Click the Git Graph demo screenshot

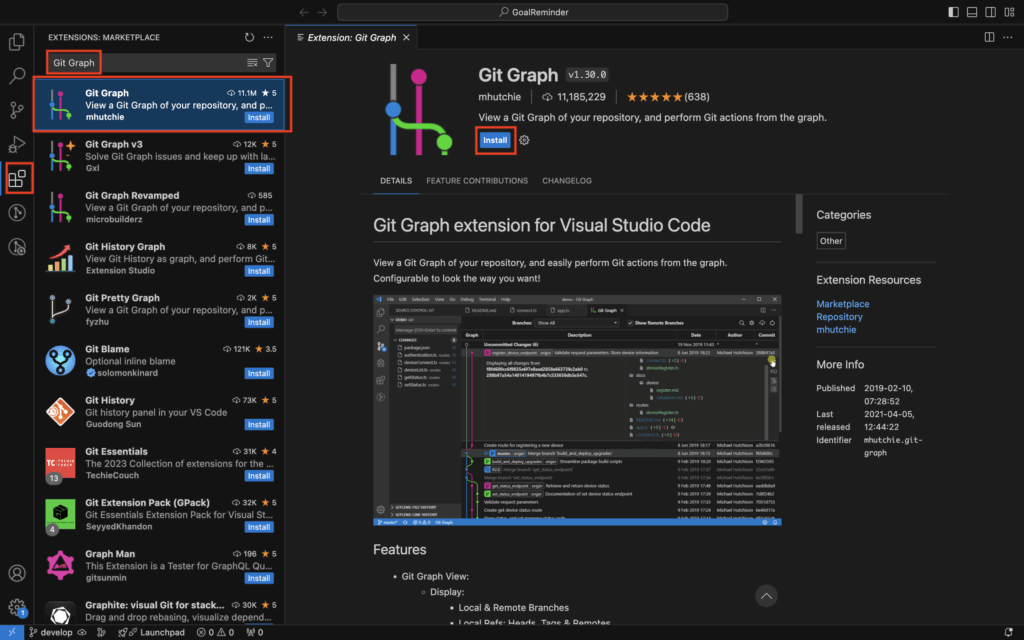click(577, 410)
